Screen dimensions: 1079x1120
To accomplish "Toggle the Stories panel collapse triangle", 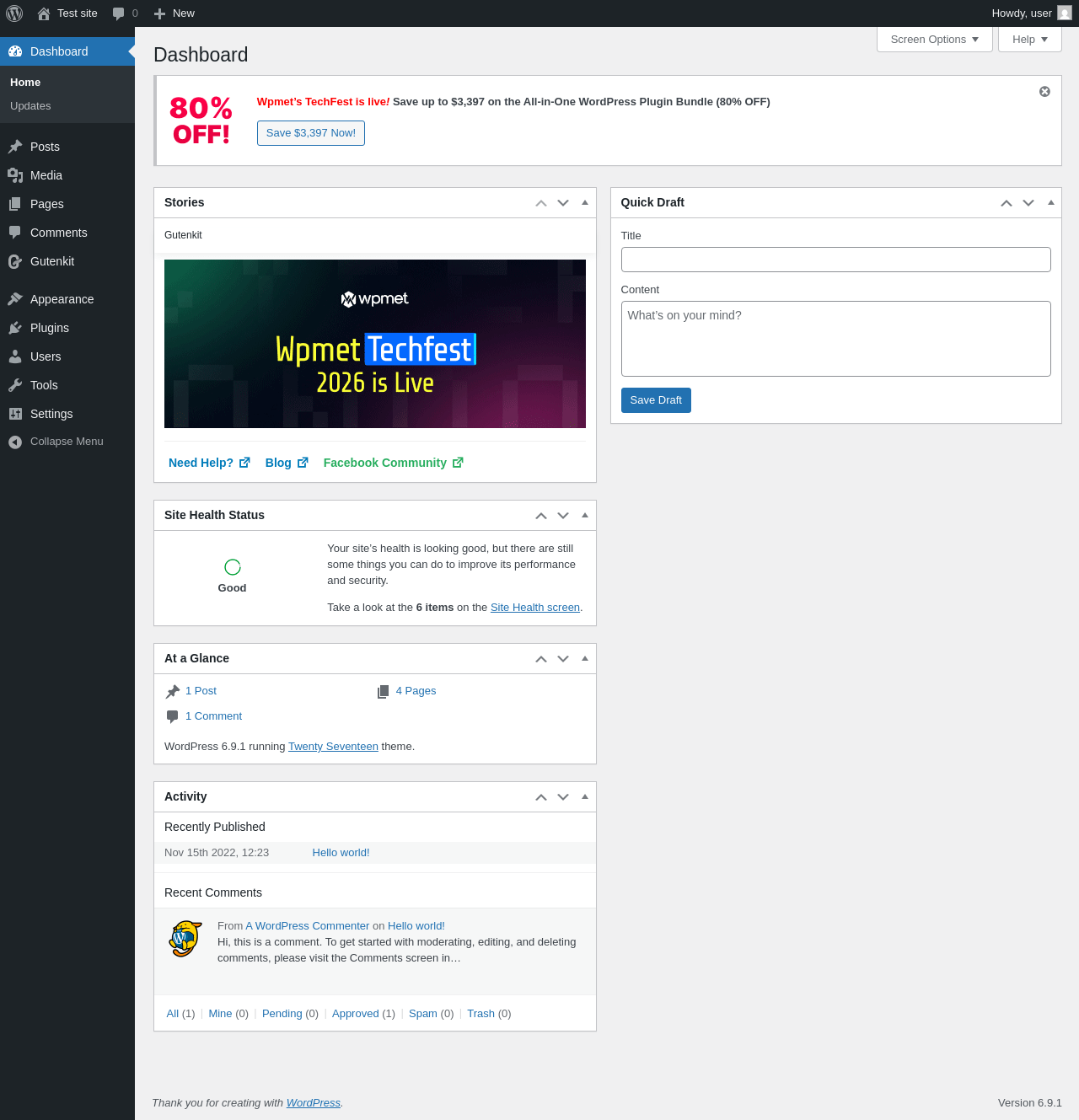I will (585, 203).
